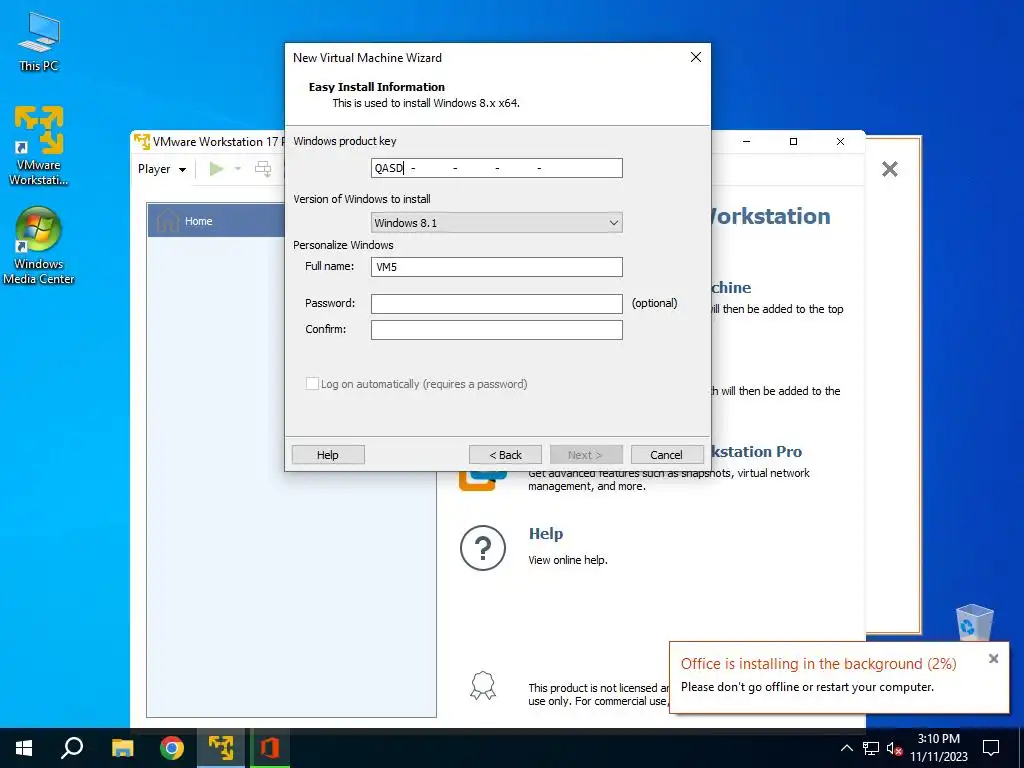This screenshot has height=768, width=1024.
Task: Open the clock showing 3:10 PM
Action: pyautogui.click(x=939, y=748)
